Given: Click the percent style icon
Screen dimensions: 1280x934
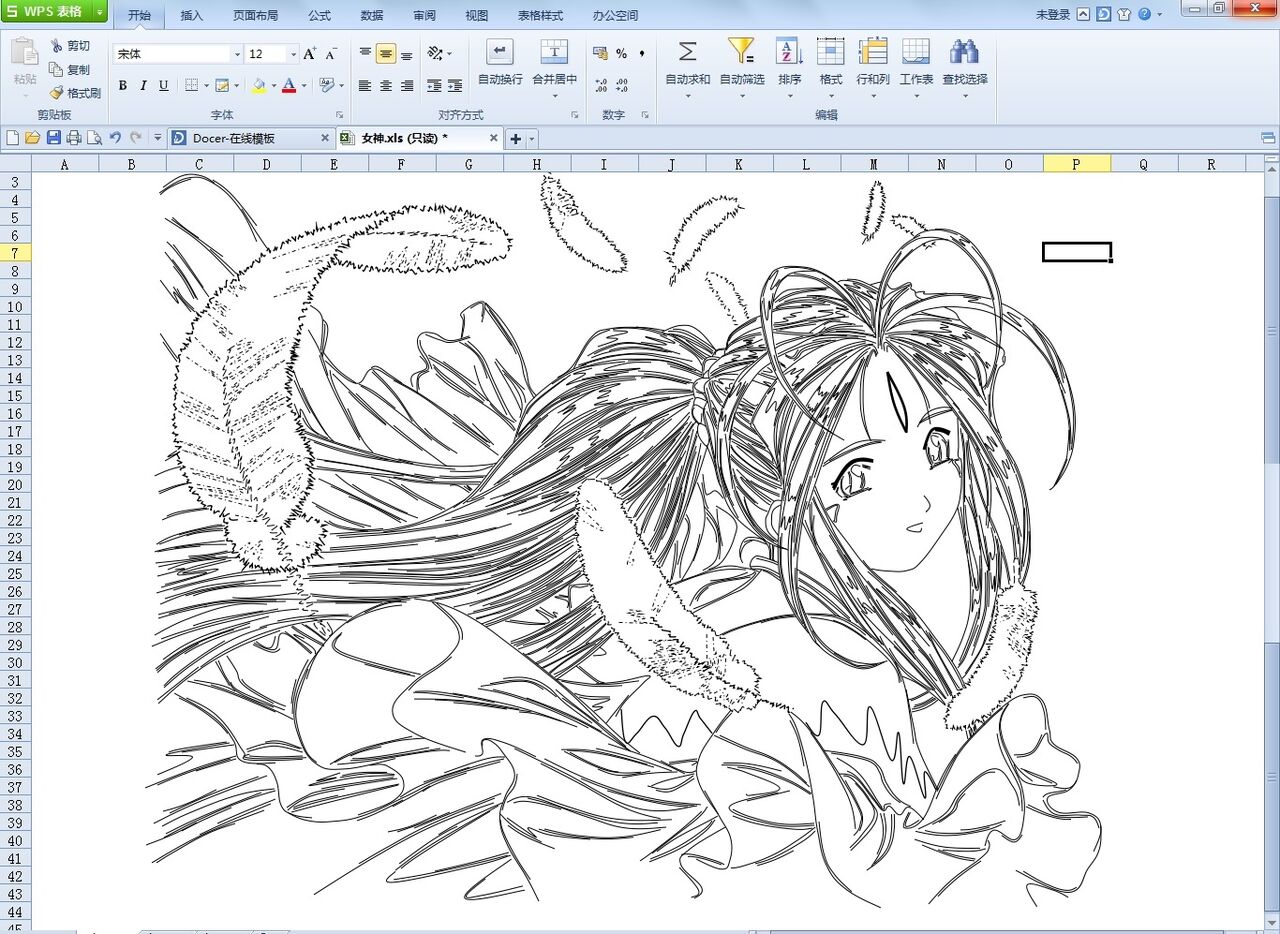Looking at the screenshot, I should [621, 54].
